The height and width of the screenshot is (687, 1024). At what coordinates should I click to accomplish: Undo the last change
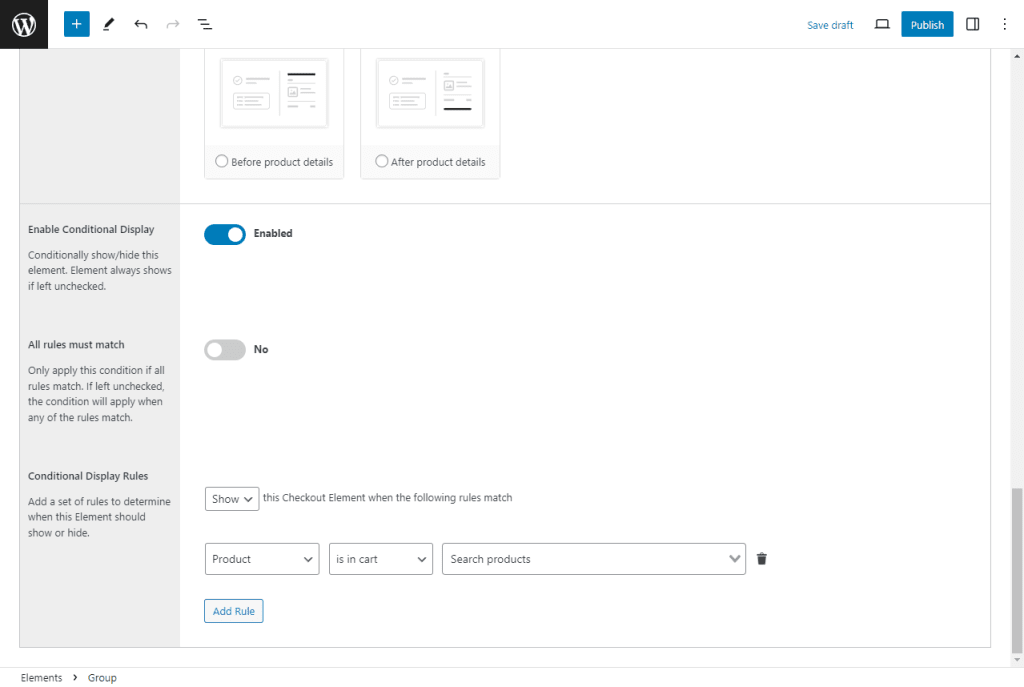pos(140,24)
